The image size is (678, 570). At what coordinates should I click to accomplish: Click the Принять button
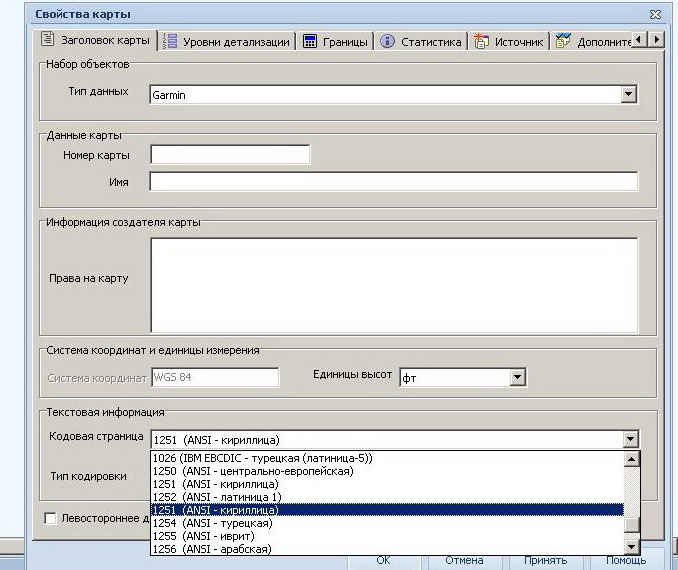tap(546, 560)
